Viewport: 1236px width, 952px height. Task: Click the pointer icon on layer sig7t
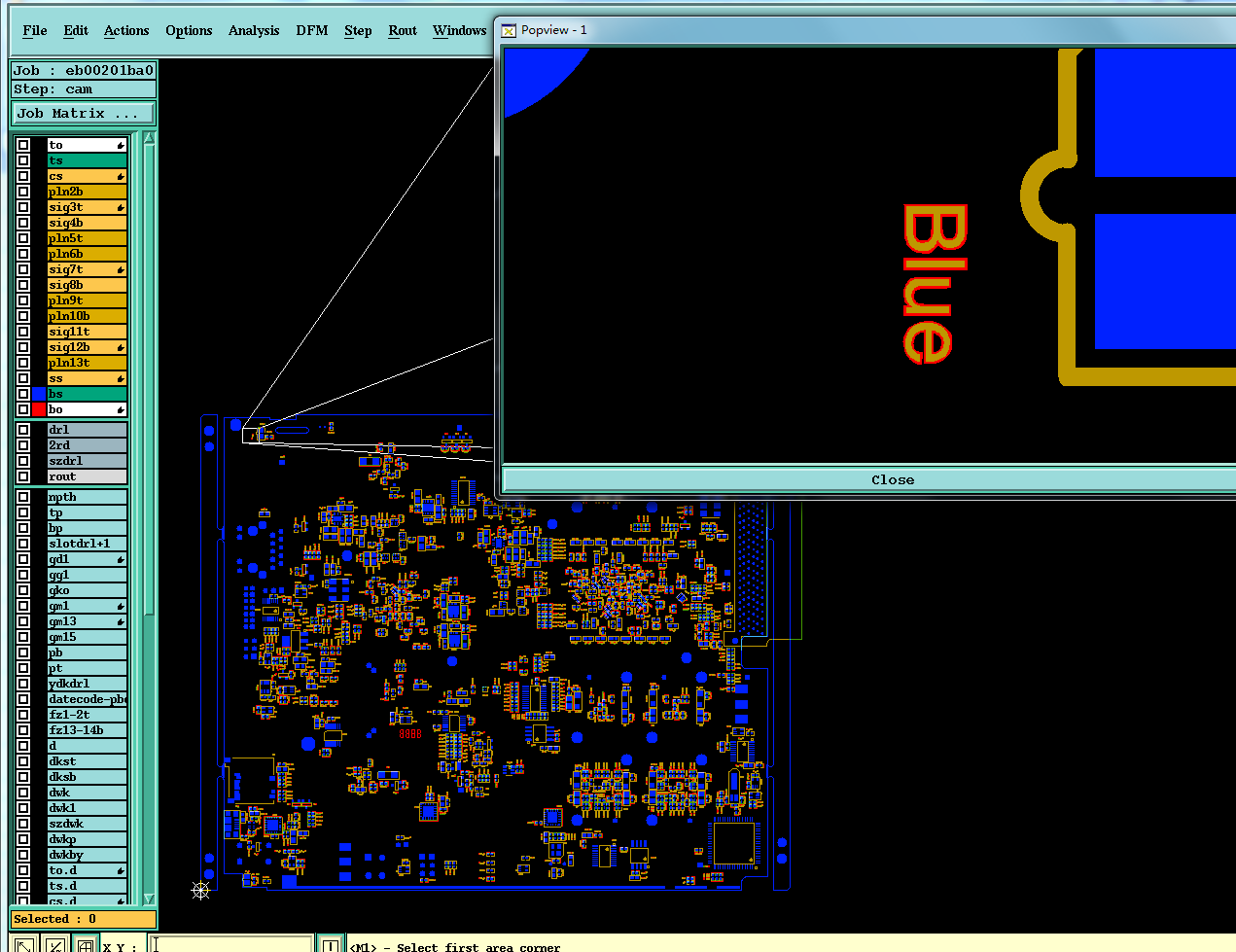click(121, 269)
